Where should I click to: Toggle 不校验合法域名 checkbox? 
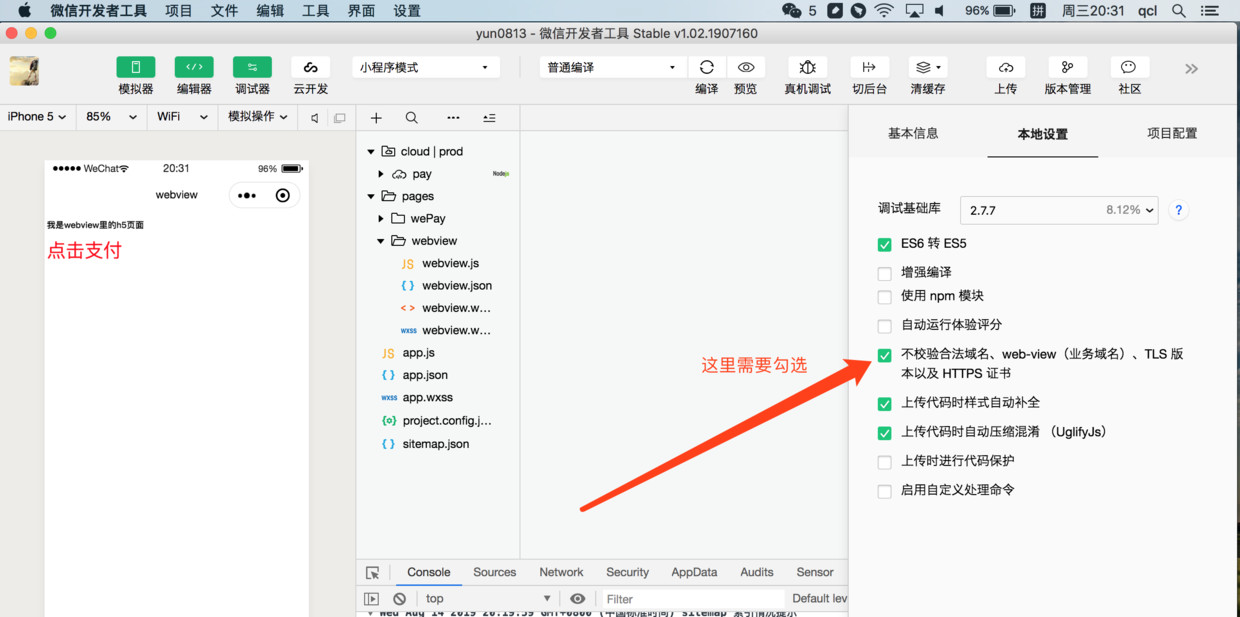(x=884, y=355)
